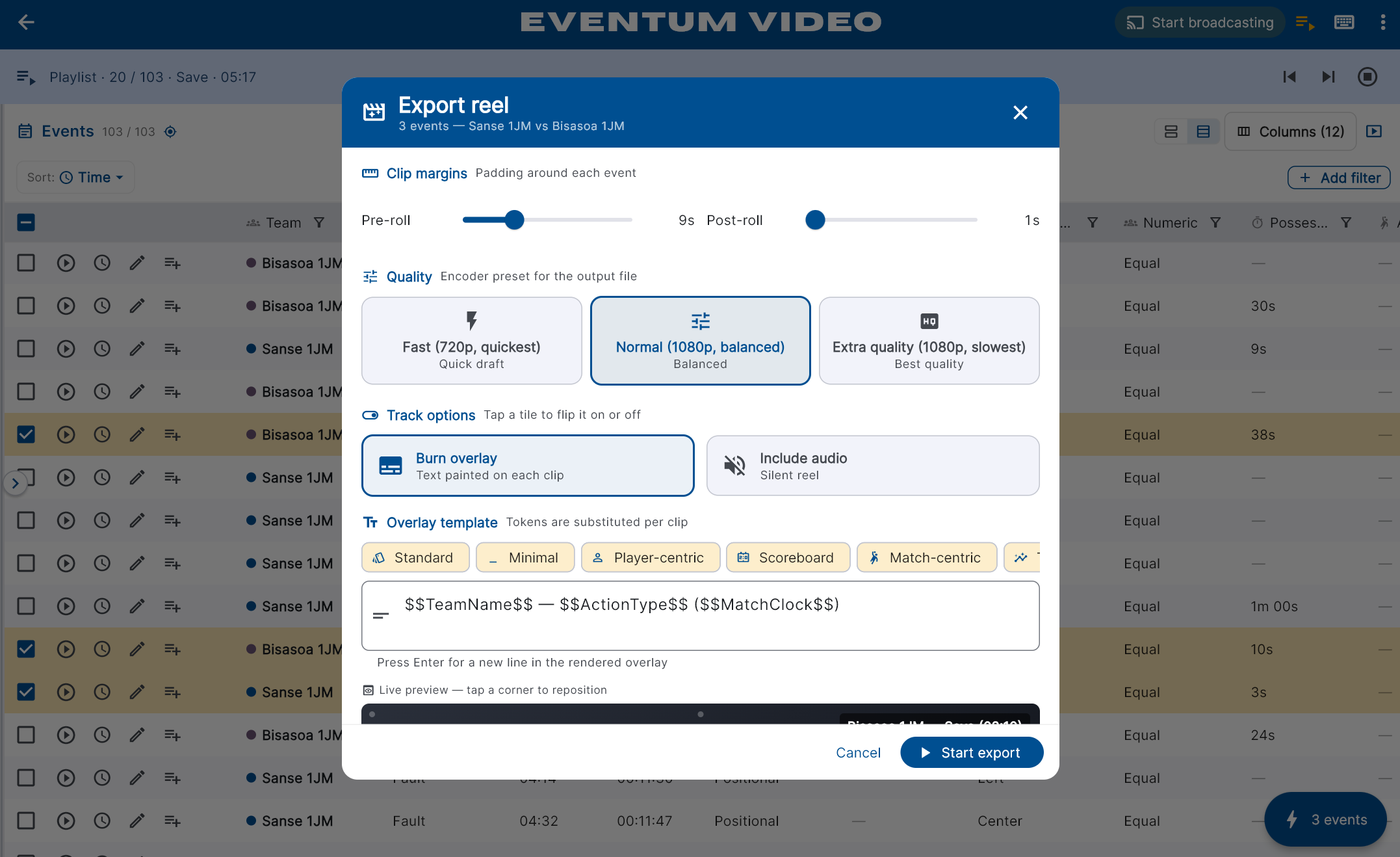Viewport: 1400px width, 857px height.
Task: Check the first Bisasoa 1JM row checkbox
Action: [26, 263]
